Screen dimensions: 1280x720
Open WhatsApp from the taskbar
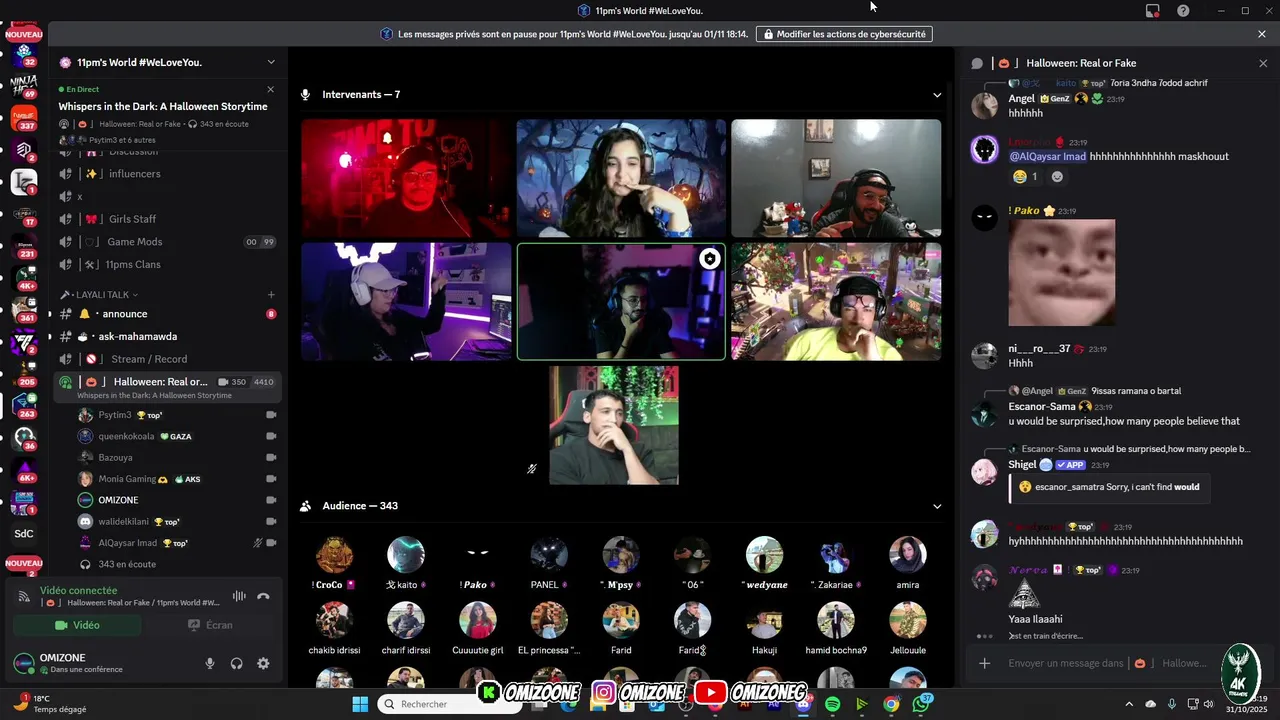tap(921, 704)
